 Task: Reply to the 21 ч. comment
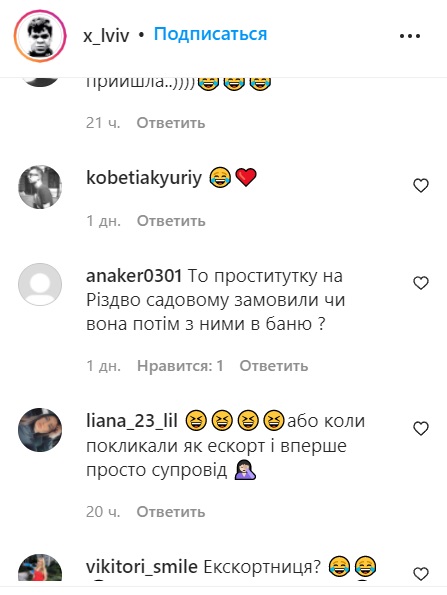pyautogui.click(x=171, y=123)
